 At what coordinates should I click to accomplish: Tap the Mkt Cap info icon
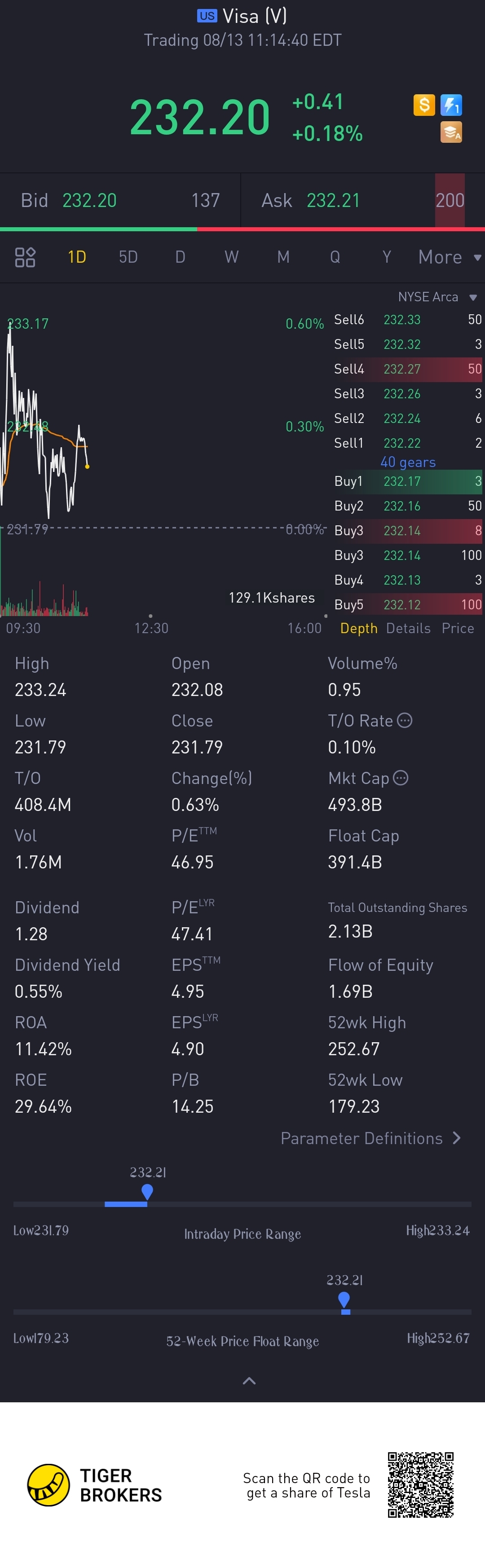coord(401,777)
